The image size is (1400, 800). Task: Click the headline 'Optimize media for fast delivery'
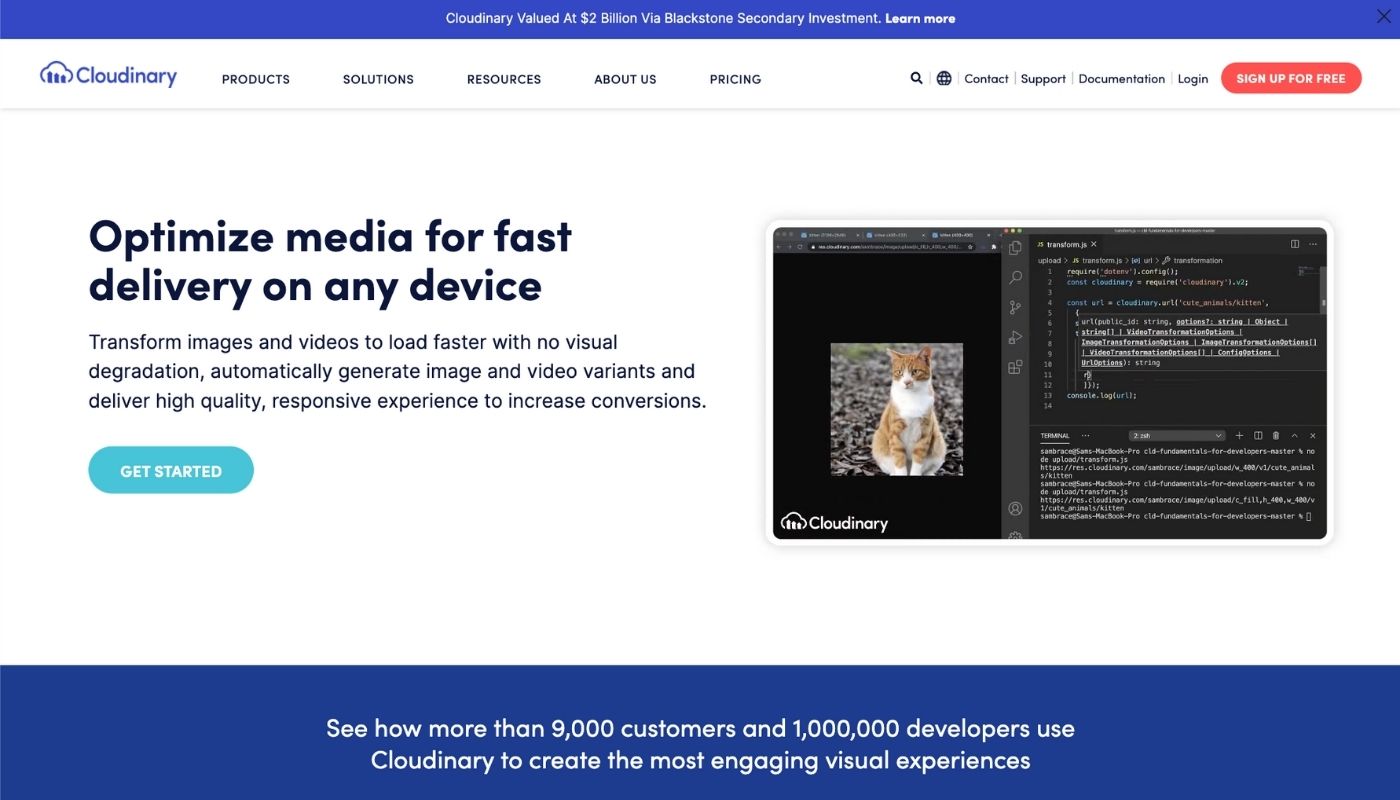point(330,261)
